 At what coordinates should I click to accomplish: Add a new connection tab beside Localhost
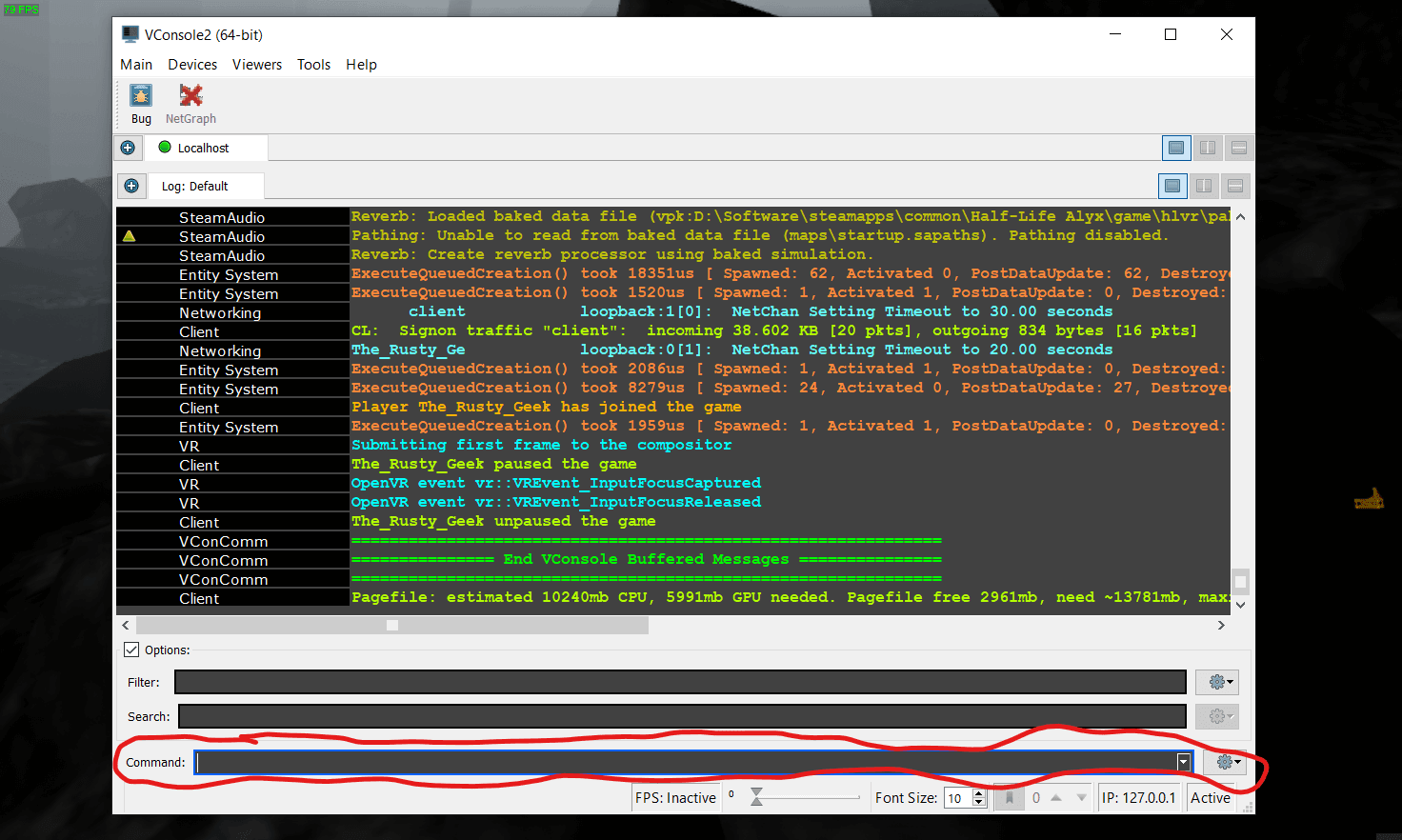[x=128, y=148]
